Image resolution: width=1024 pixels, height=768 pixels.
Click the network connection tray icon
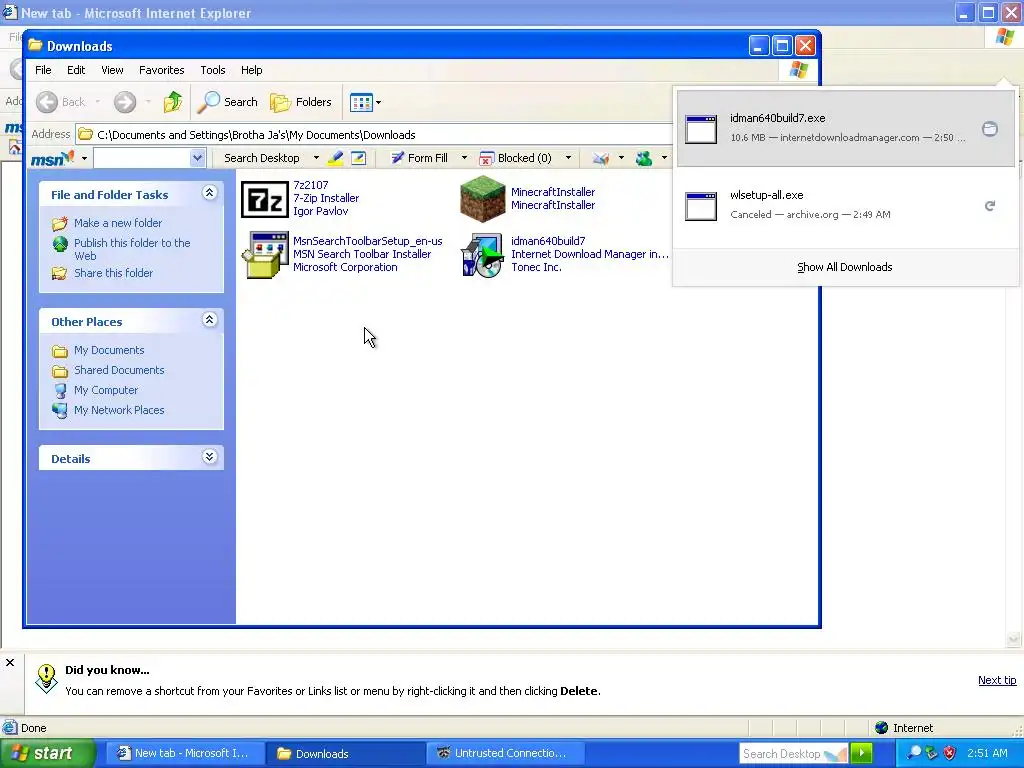coord(932,753)
